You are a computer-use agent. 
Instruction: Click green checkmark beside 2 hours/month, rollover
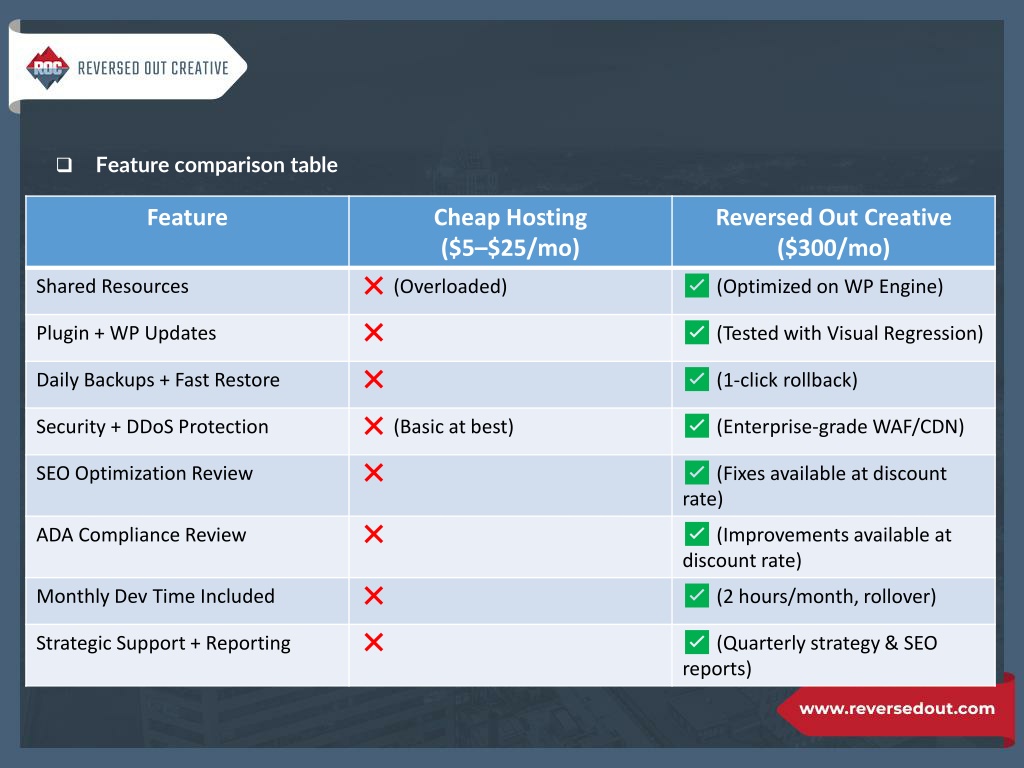(x=697, y=595)
